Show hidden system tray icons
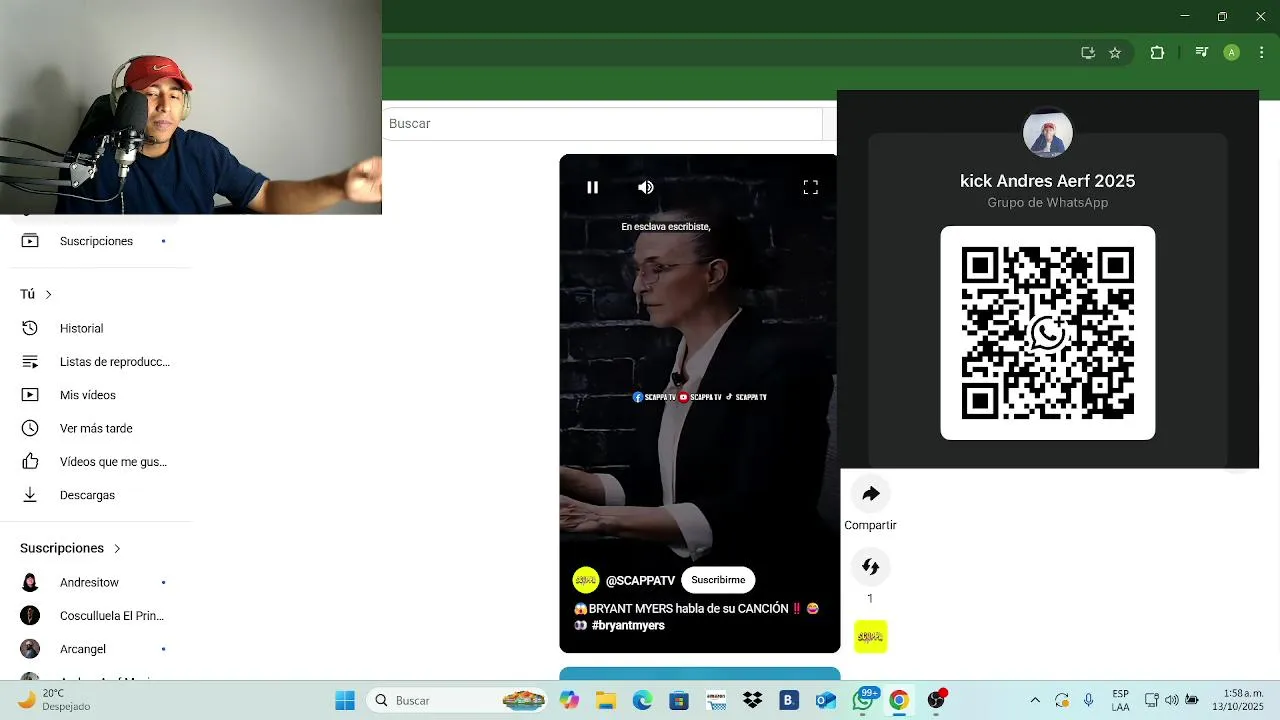This screenshot has width=1280, height=720. point(1035,700)
